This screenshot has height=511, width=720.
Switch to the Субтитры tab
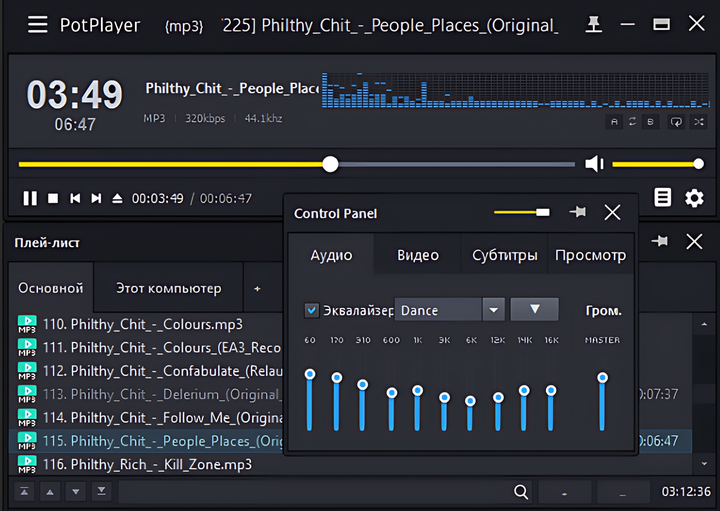pos(505,255)
